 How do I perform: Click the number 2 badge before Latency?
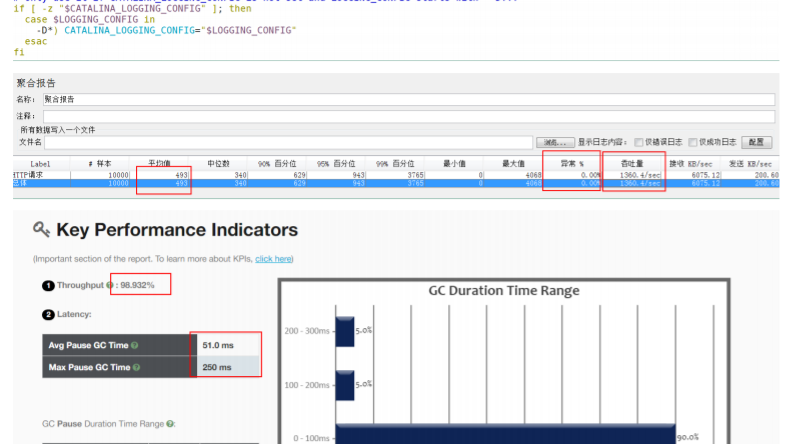pos(47,314)
